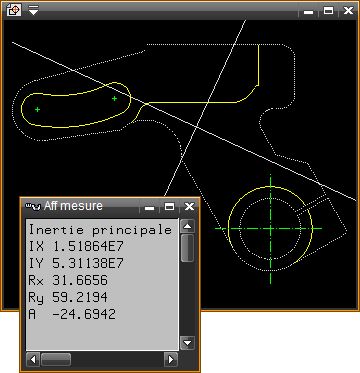
Task: Minimize the main drawing window
Action: [309, 11]
